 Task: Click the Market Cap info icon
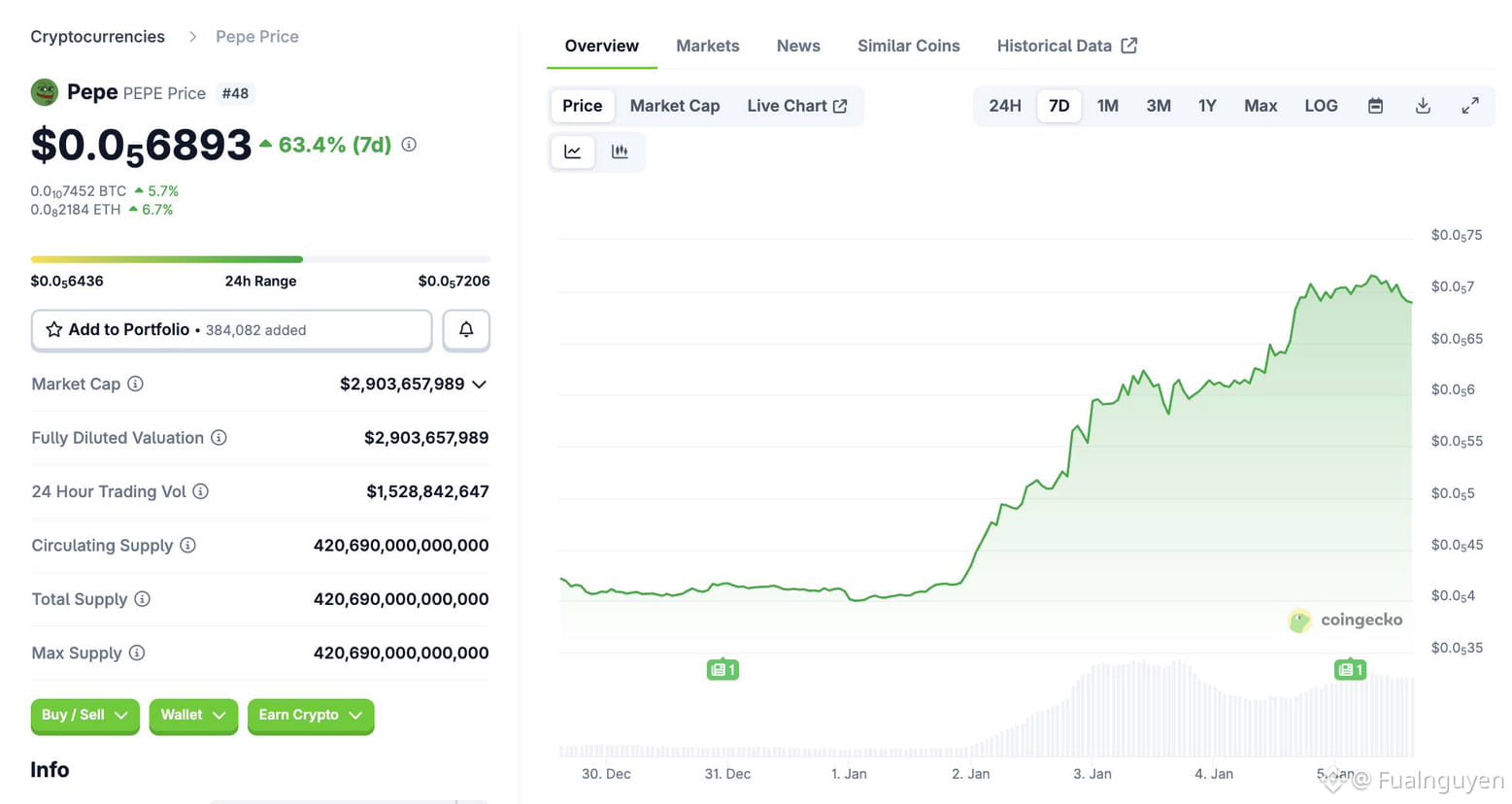coord(136,384)
